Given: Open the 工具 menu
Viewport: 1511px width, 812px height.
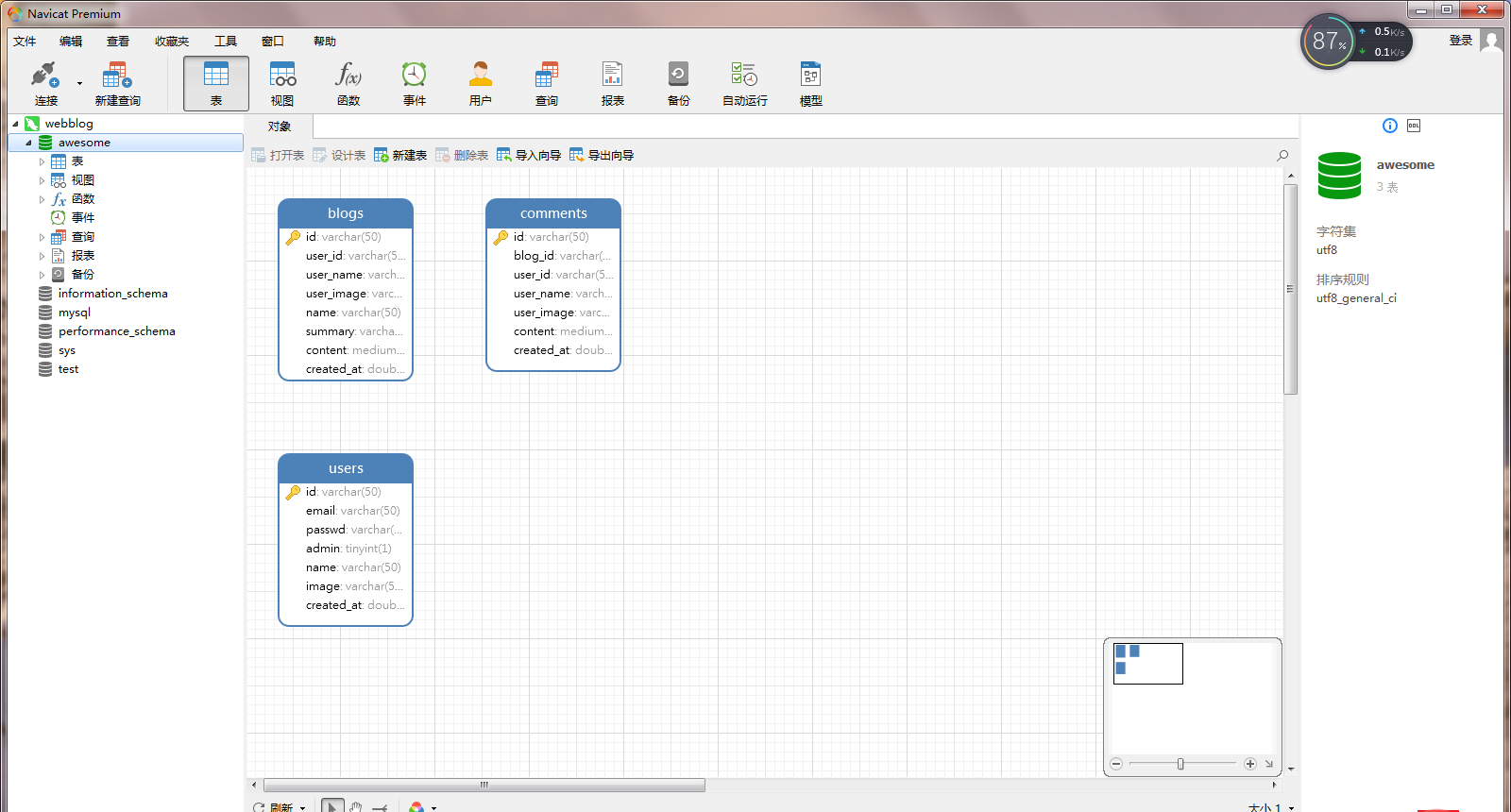Looking at the screenshot, I should pos(226,41).
